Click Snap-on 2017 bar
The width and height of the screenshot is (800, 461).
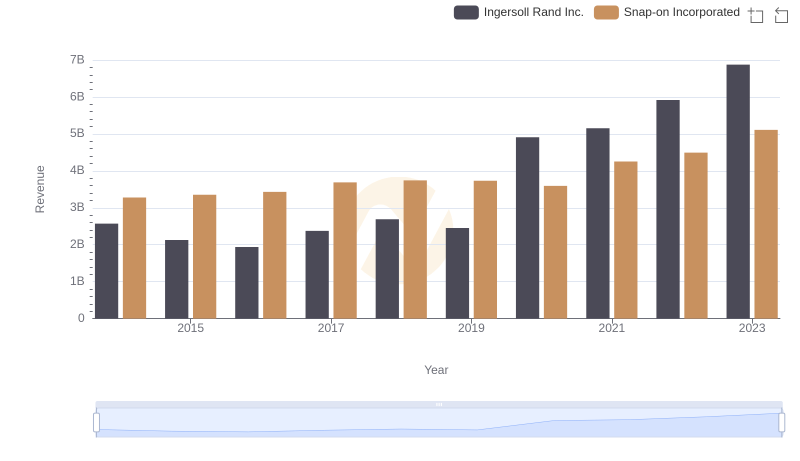345,250
